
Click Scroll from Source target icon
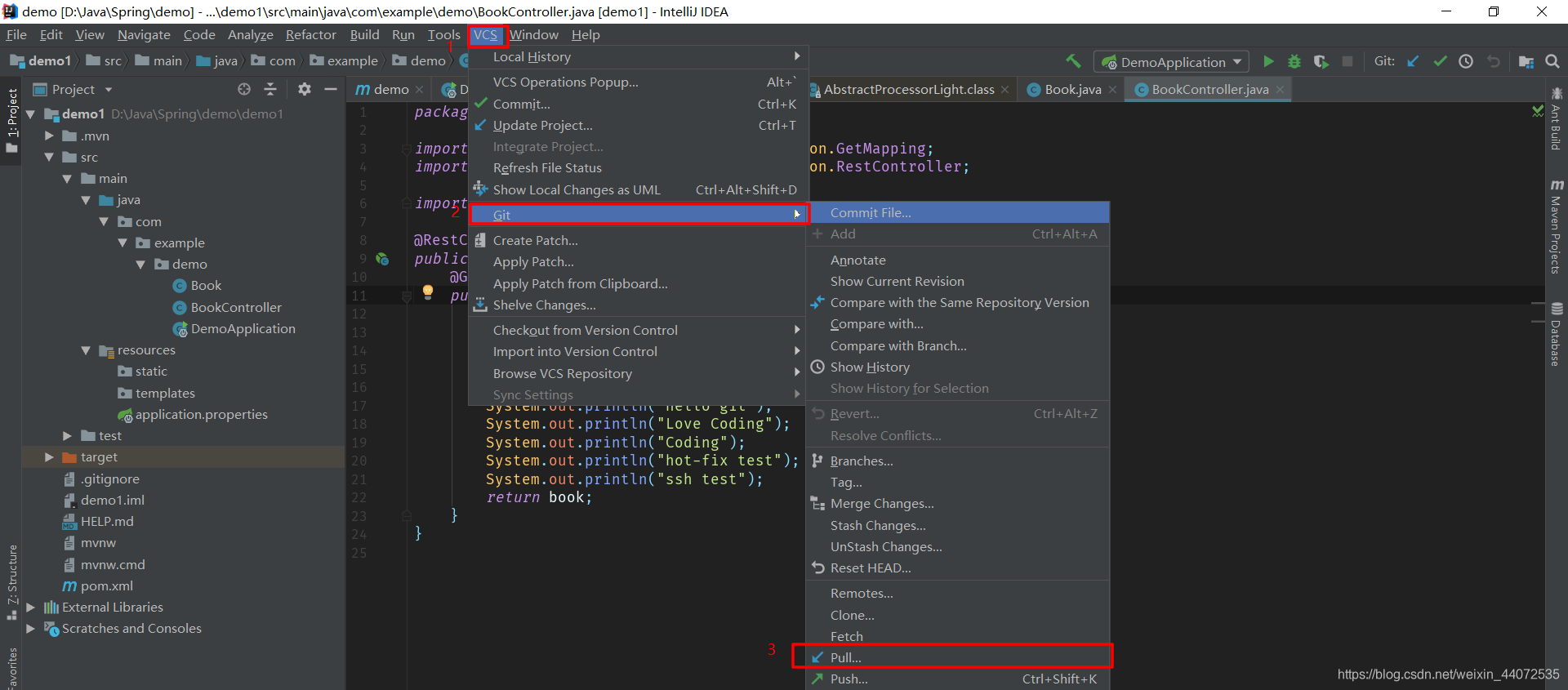pyautogui.click(x=243, y=89)
